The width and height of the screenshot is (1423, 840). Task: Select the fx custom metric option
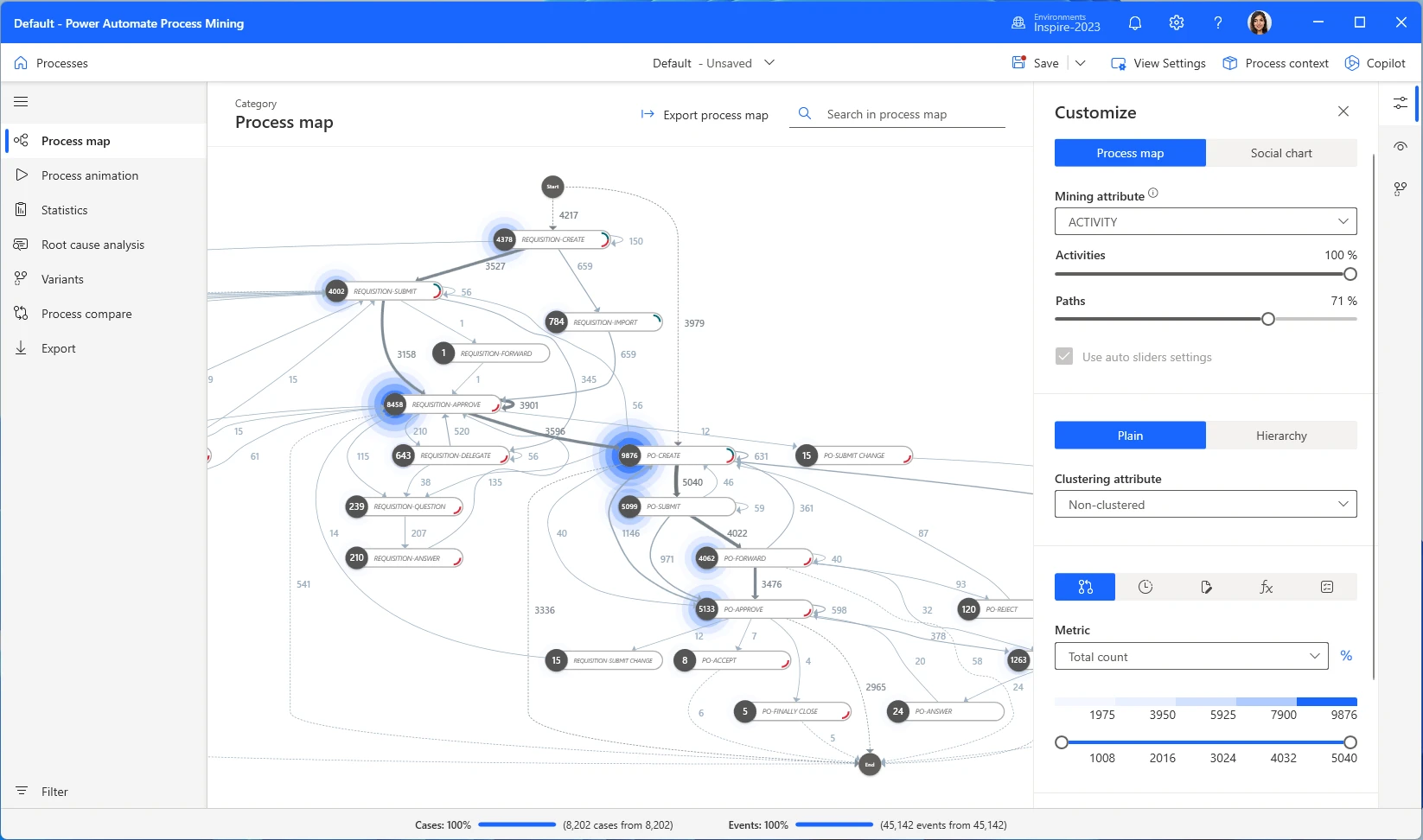(x=1266, y=587)
